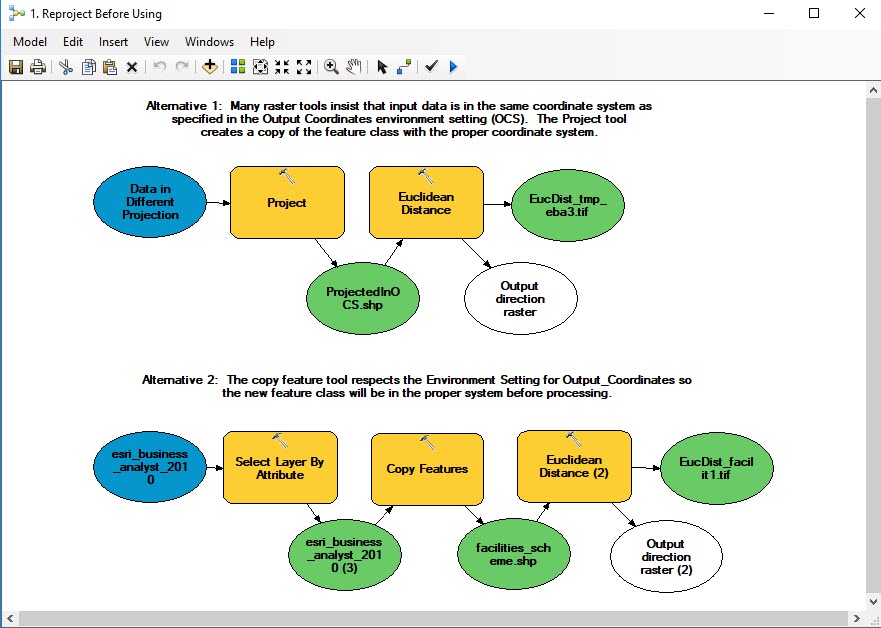Click the vertical scrollbar down arrow

[x=873, y=602]
